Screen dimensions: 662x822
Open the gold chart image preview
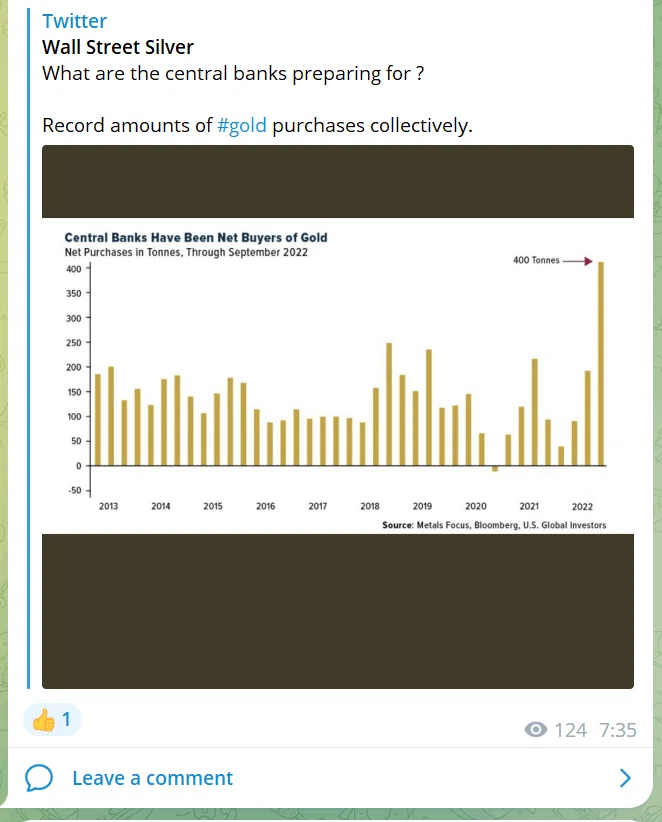point(338,417)
